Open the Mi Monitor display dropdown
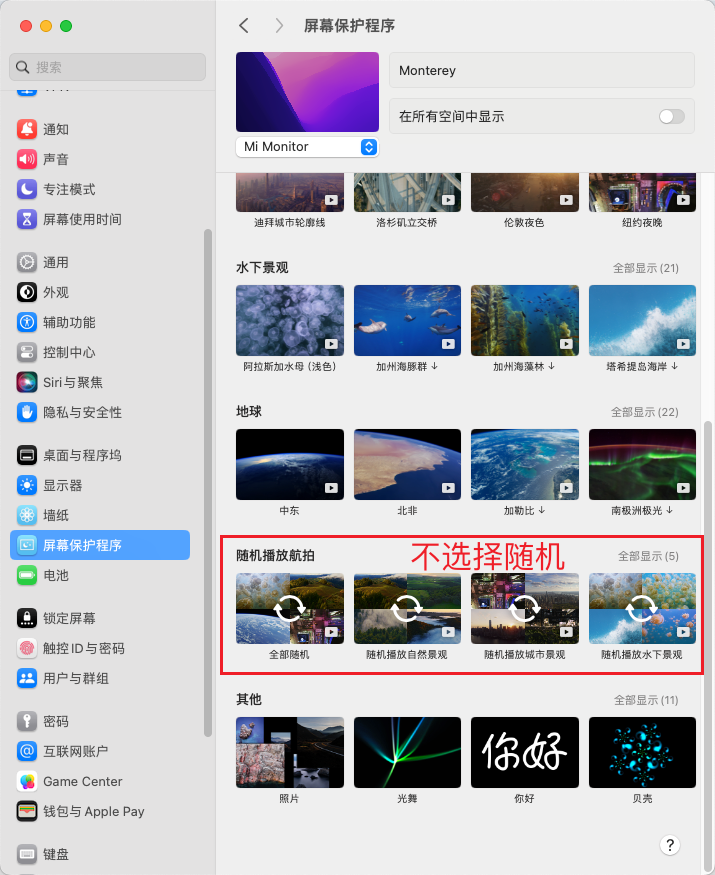Screen dimensions: 715x875 click(307, 147)
